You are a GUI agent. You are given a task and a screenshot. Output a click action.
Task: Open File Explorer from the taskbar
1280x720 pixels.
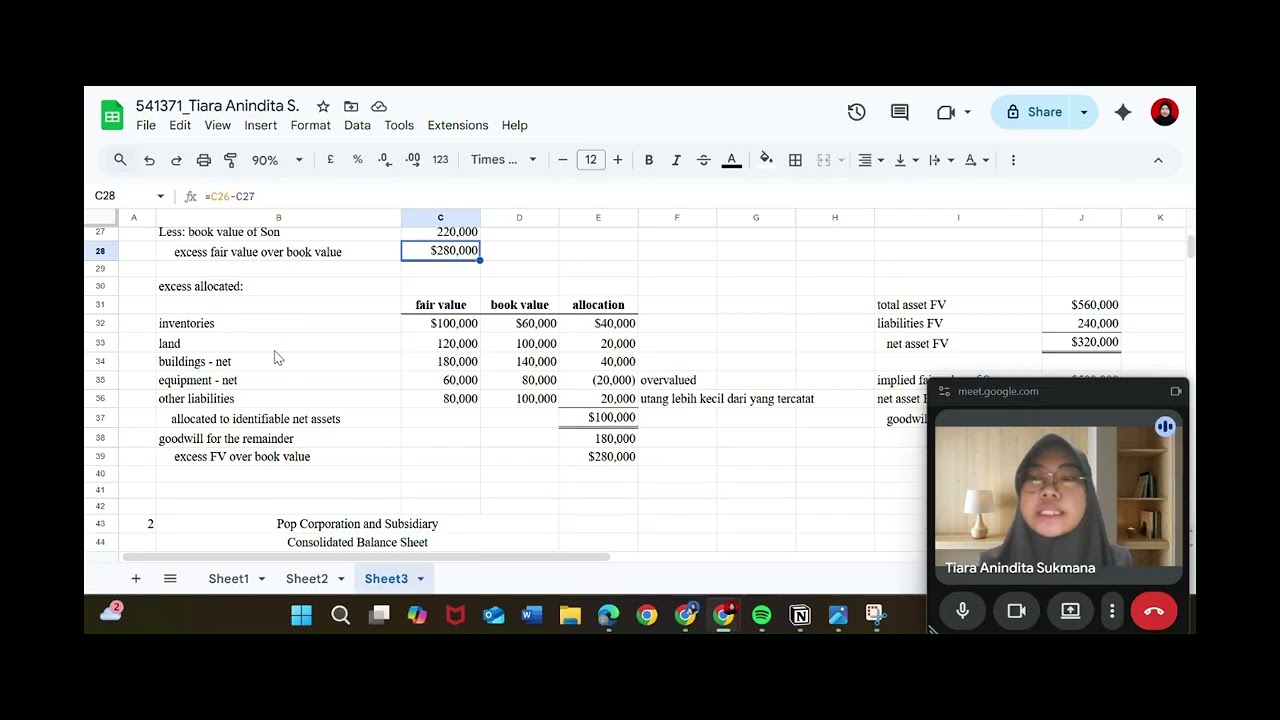[570, 615]
